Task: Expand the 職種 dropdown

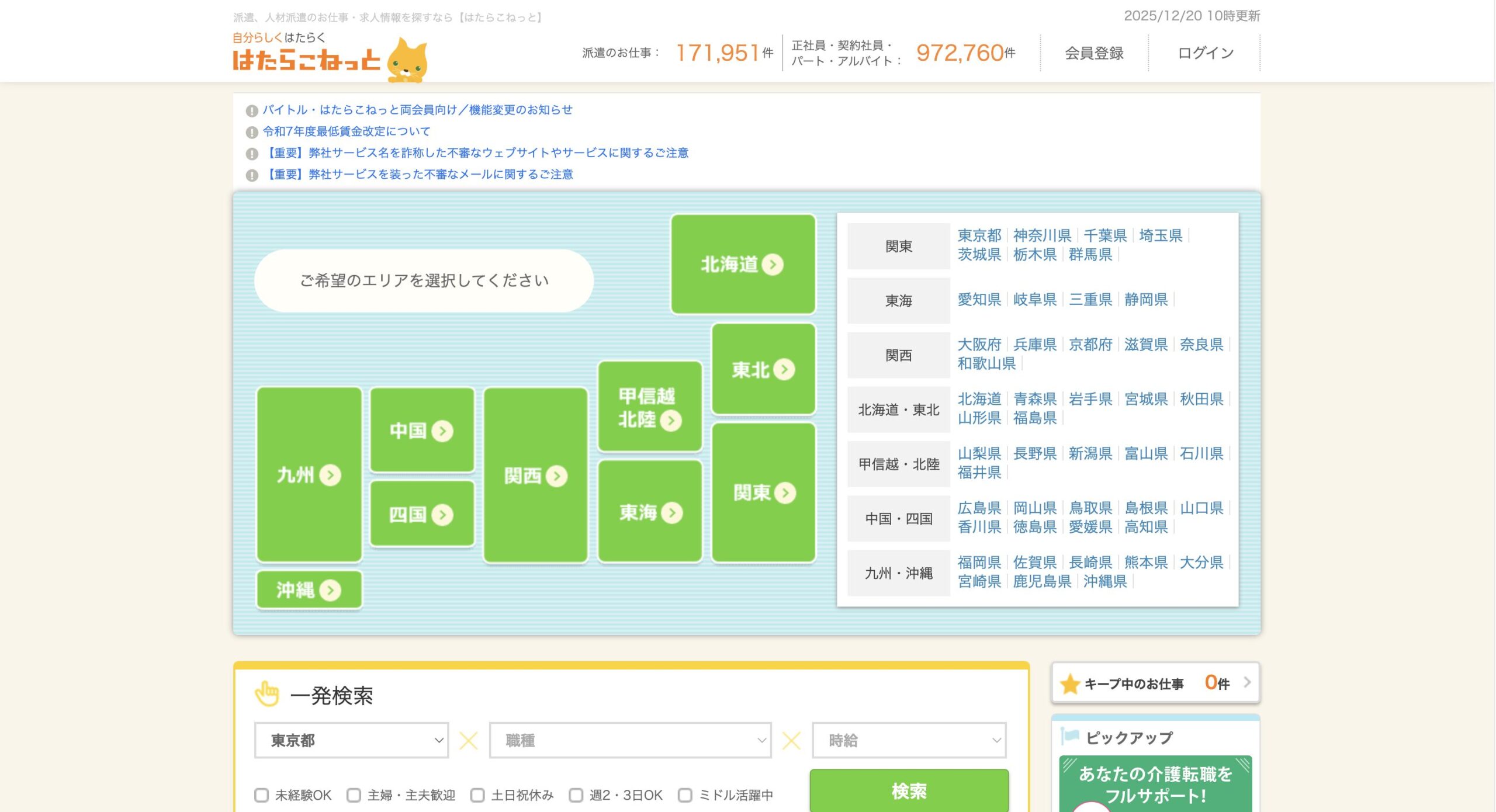Action: pos(630,740)
